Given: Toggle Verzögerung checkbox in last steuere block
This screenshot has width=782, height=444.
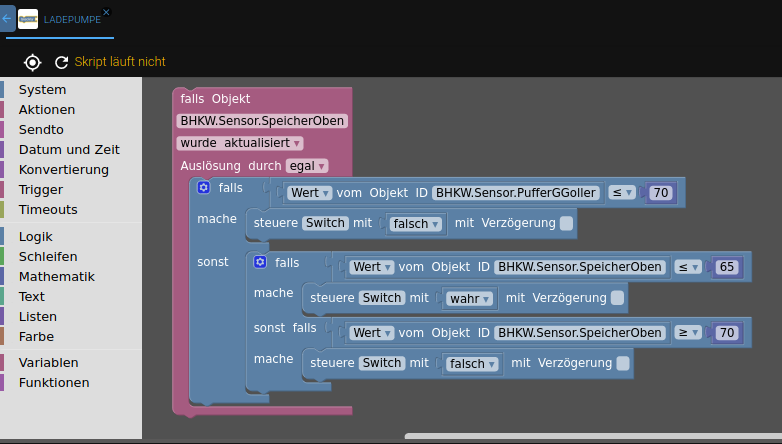Looking at the screenshot, I should click(623, 364).
